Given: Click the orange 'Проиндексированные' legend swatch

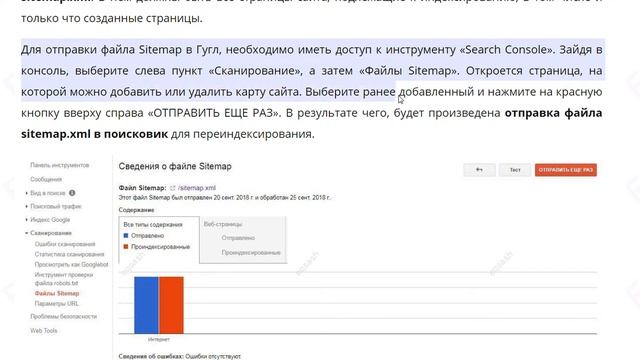Looking at the screenshot, I should (x=126, y=247).
